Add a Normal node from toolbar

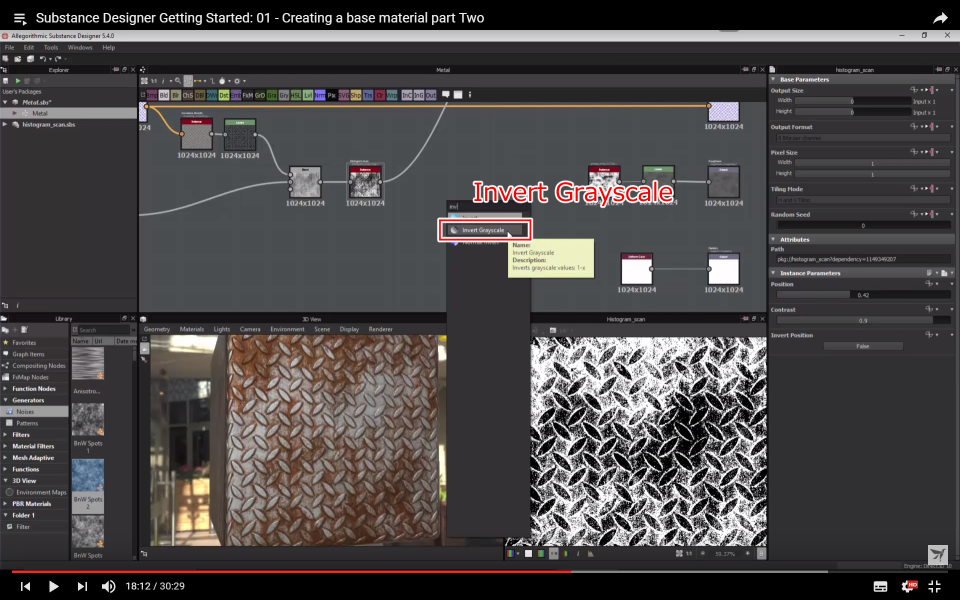point(320,95)
